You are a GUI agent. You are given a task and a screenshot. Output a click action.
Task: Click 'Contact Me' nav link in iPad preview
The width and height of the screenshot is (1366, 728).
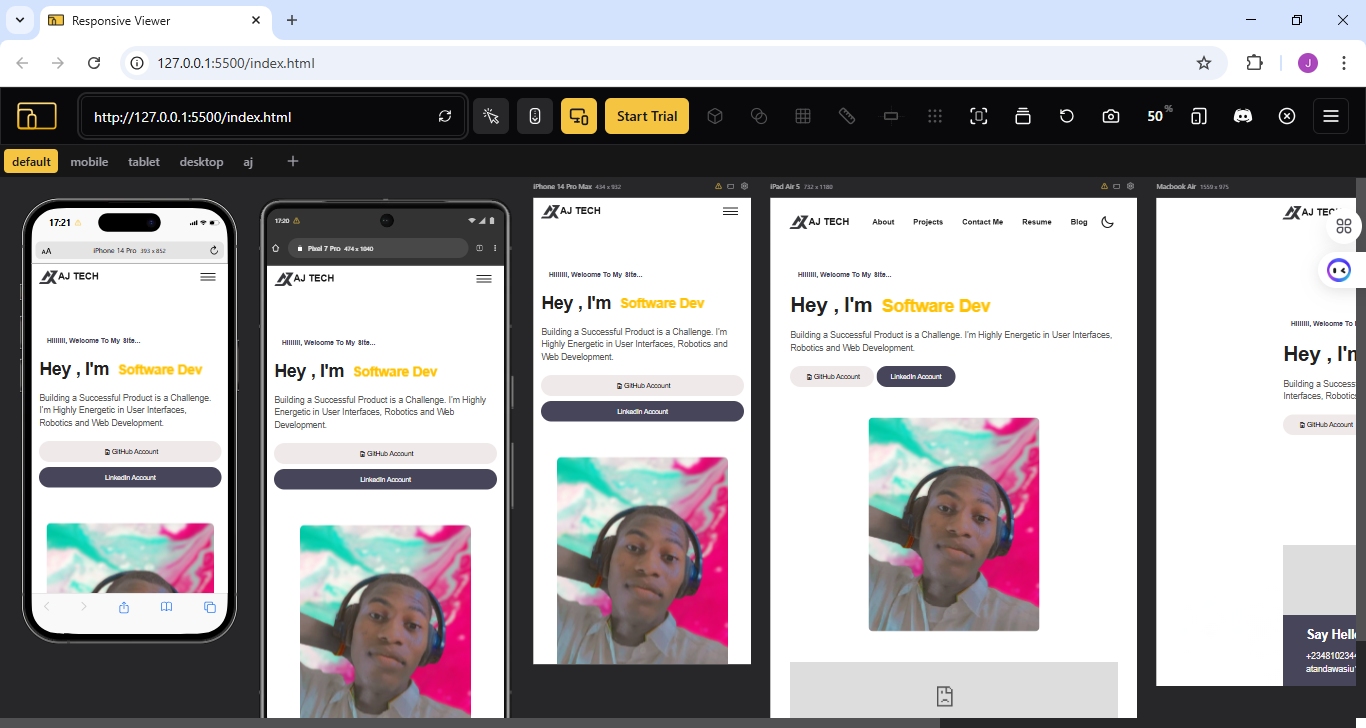click(982, 222)
